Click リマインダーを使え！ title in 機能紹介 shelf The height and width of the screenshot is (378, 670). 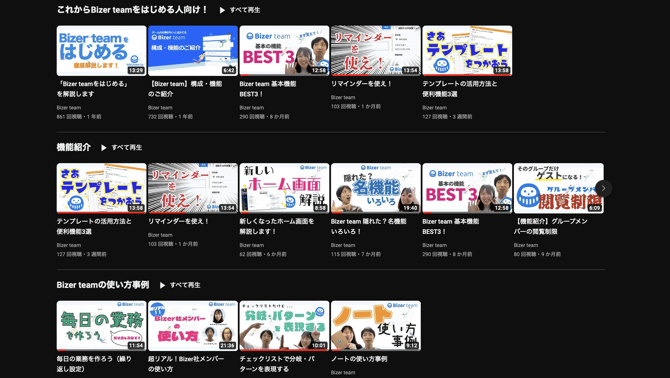click(179, 221)
